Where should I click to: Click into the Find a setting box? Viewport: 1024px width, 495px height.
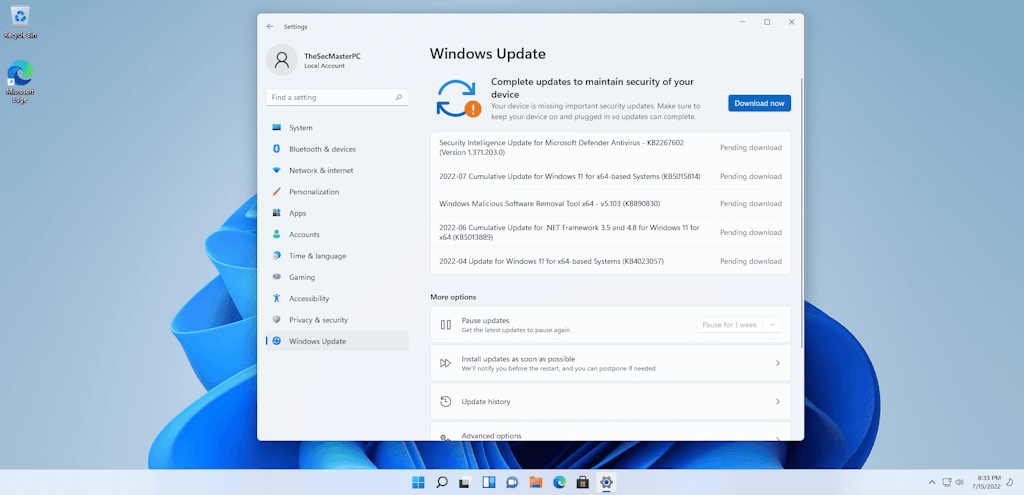[337, 97]
